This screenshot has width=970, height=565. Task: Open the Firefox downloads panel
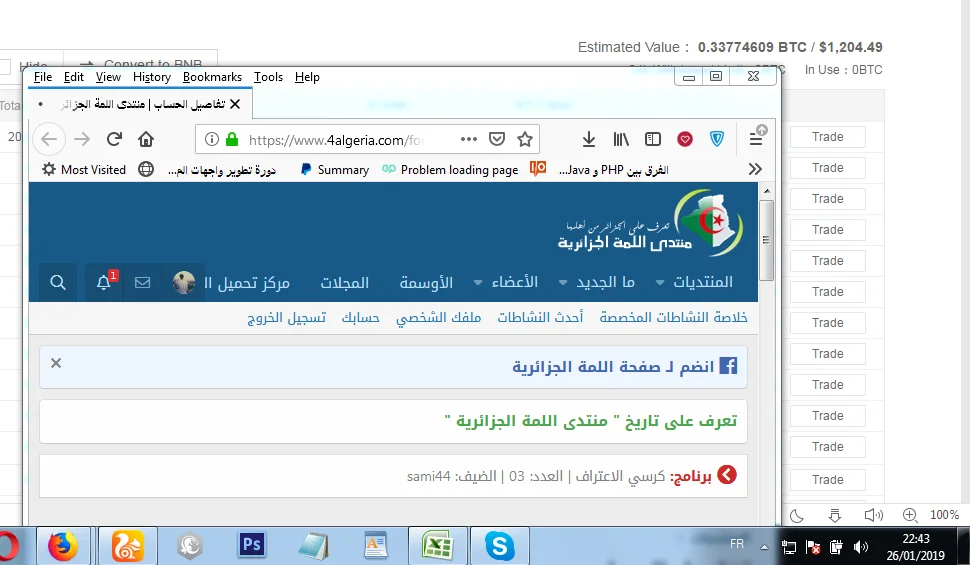[x=589, y=139]
